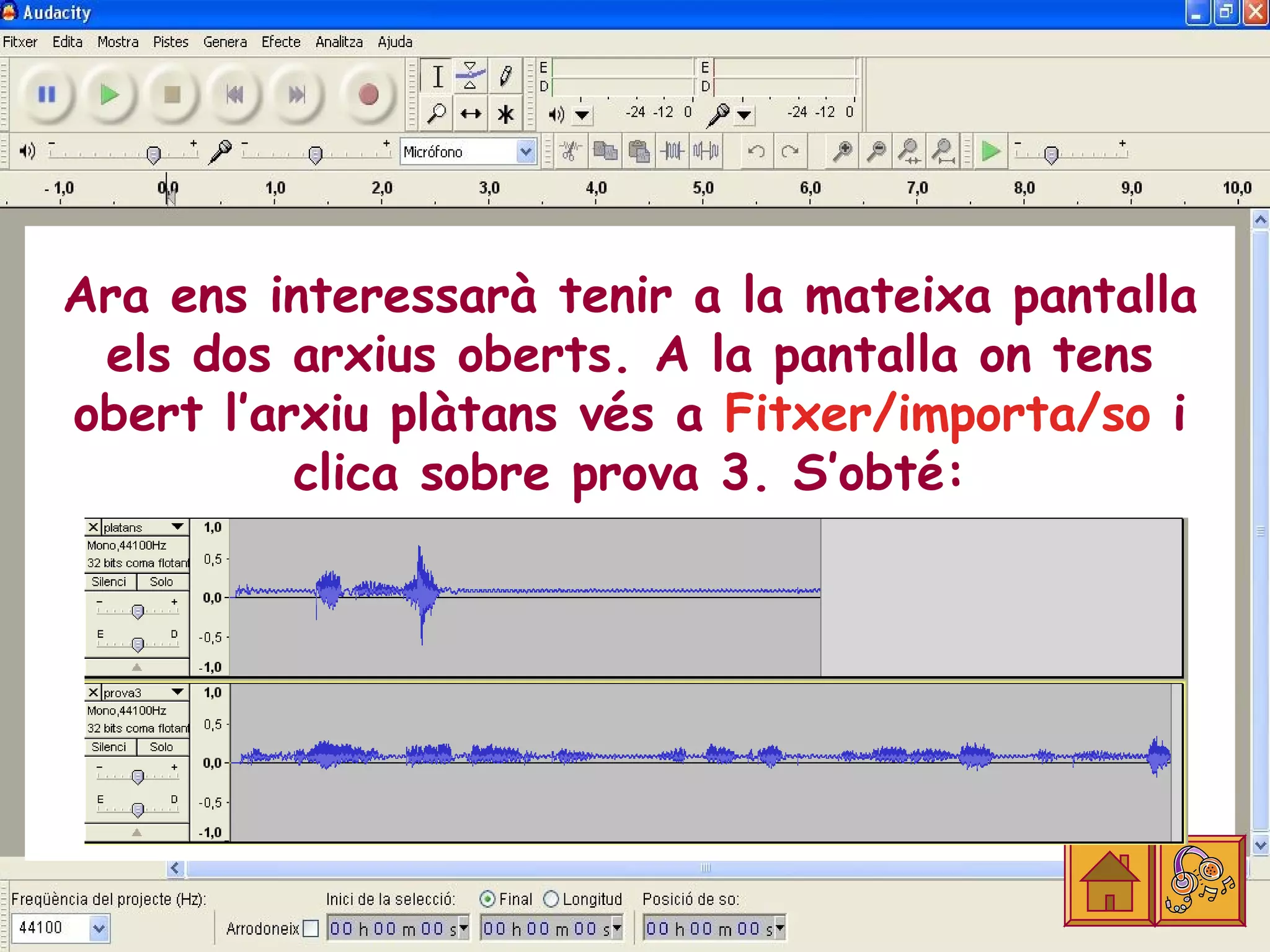Select the Final radio button
1270x952 pixels.
487,899
